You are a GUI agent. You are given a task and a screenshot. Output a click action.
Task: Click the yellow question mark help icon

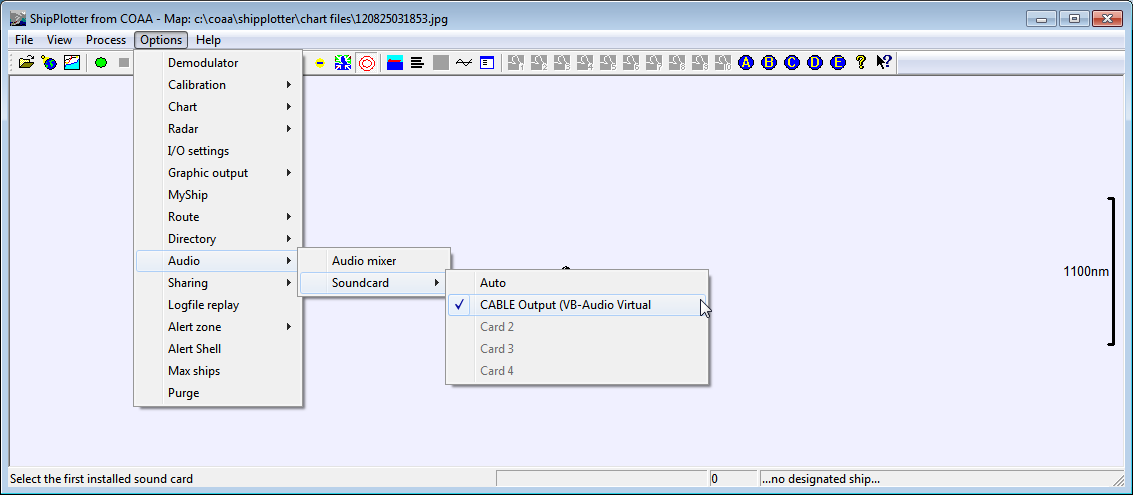pos(861,63)
